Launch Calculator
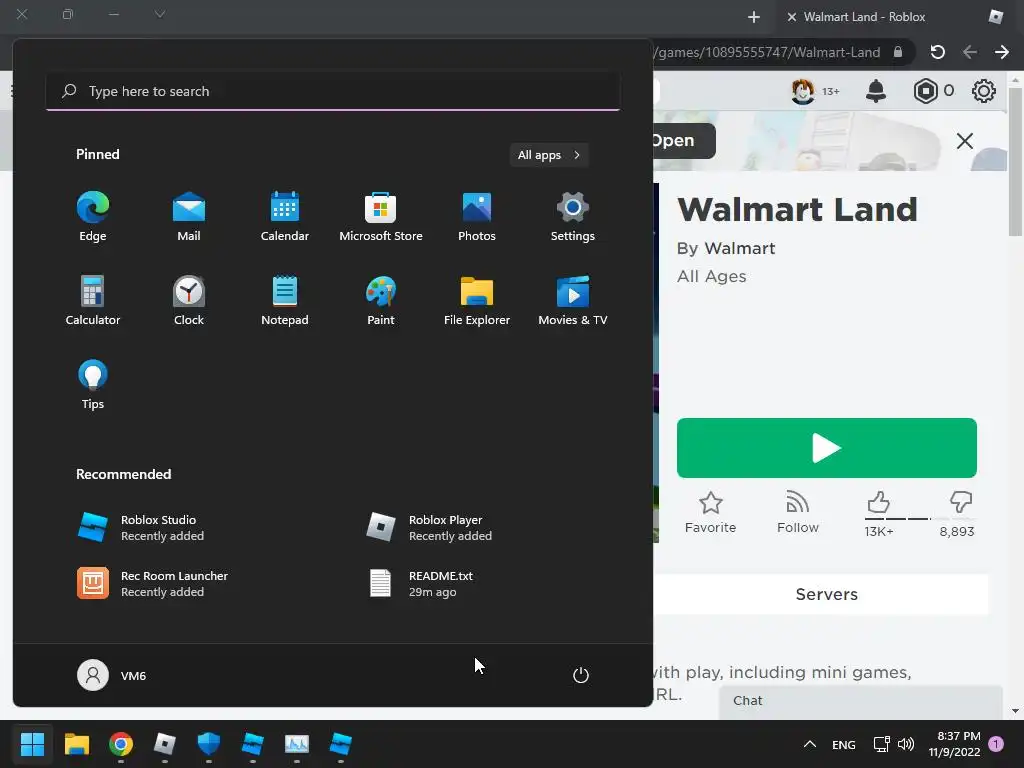 (93, 300)
